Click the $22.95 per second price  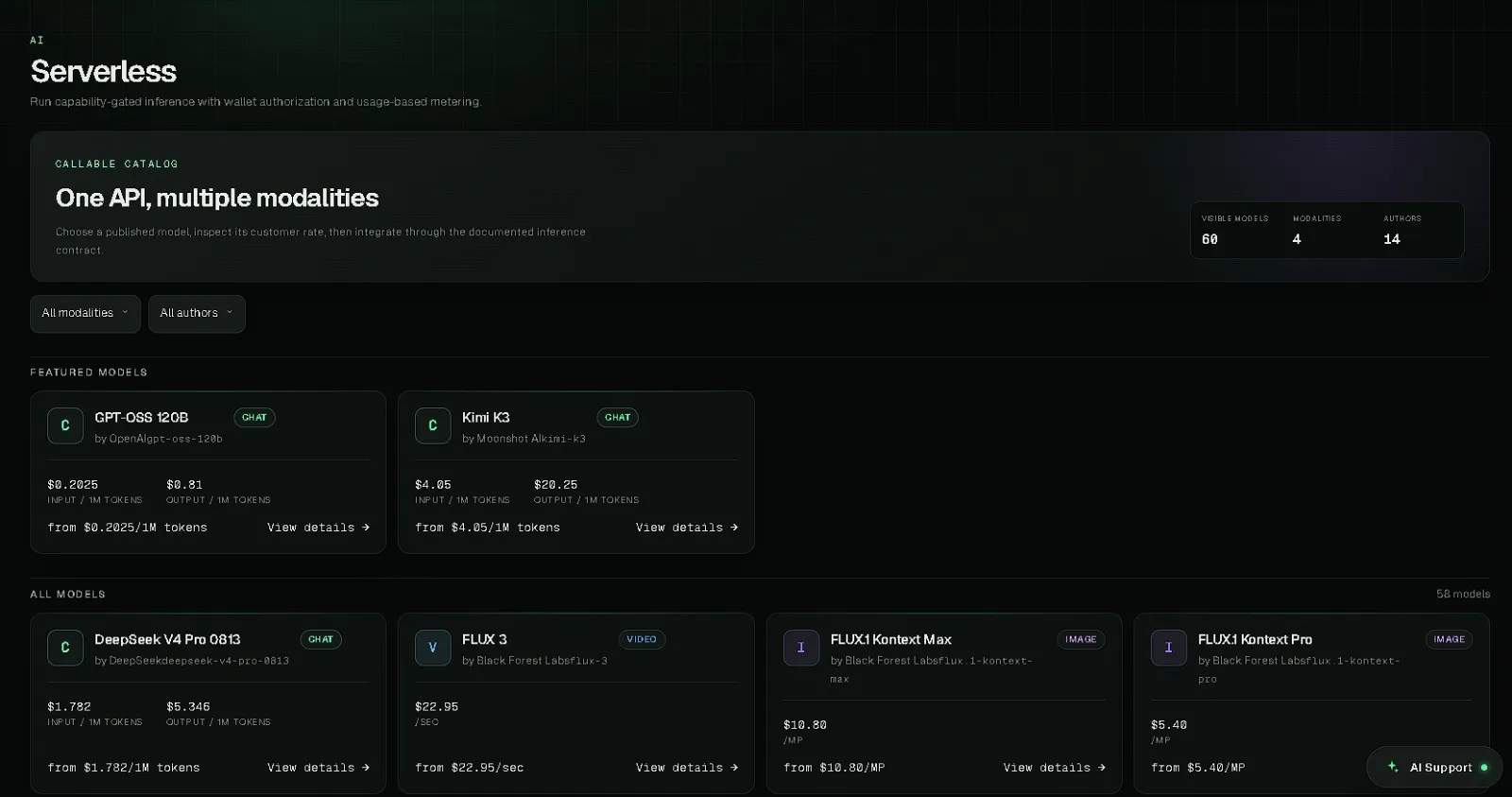pyautogui.click(x=437, y=706)
